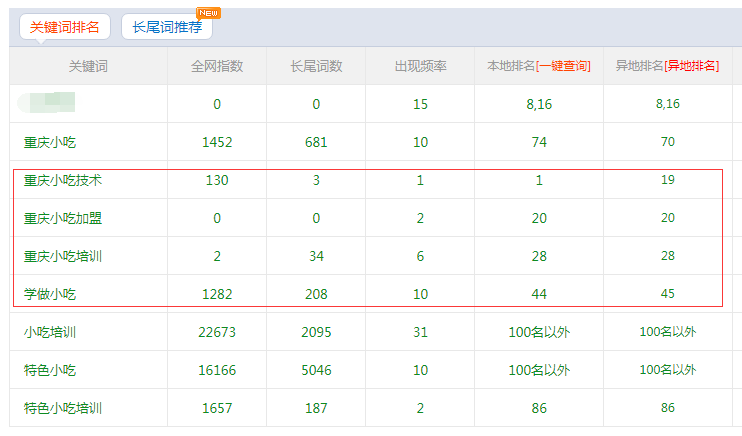Click the 全网指数 value 22673
This screenshot has height=436, width=742.
tap(217, 332)
